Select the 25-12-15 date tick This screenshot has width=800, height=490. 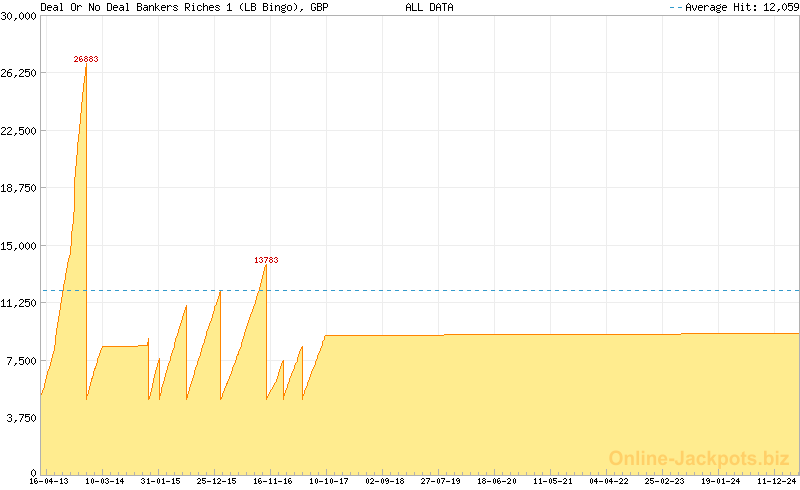click(x=216, y=481)
